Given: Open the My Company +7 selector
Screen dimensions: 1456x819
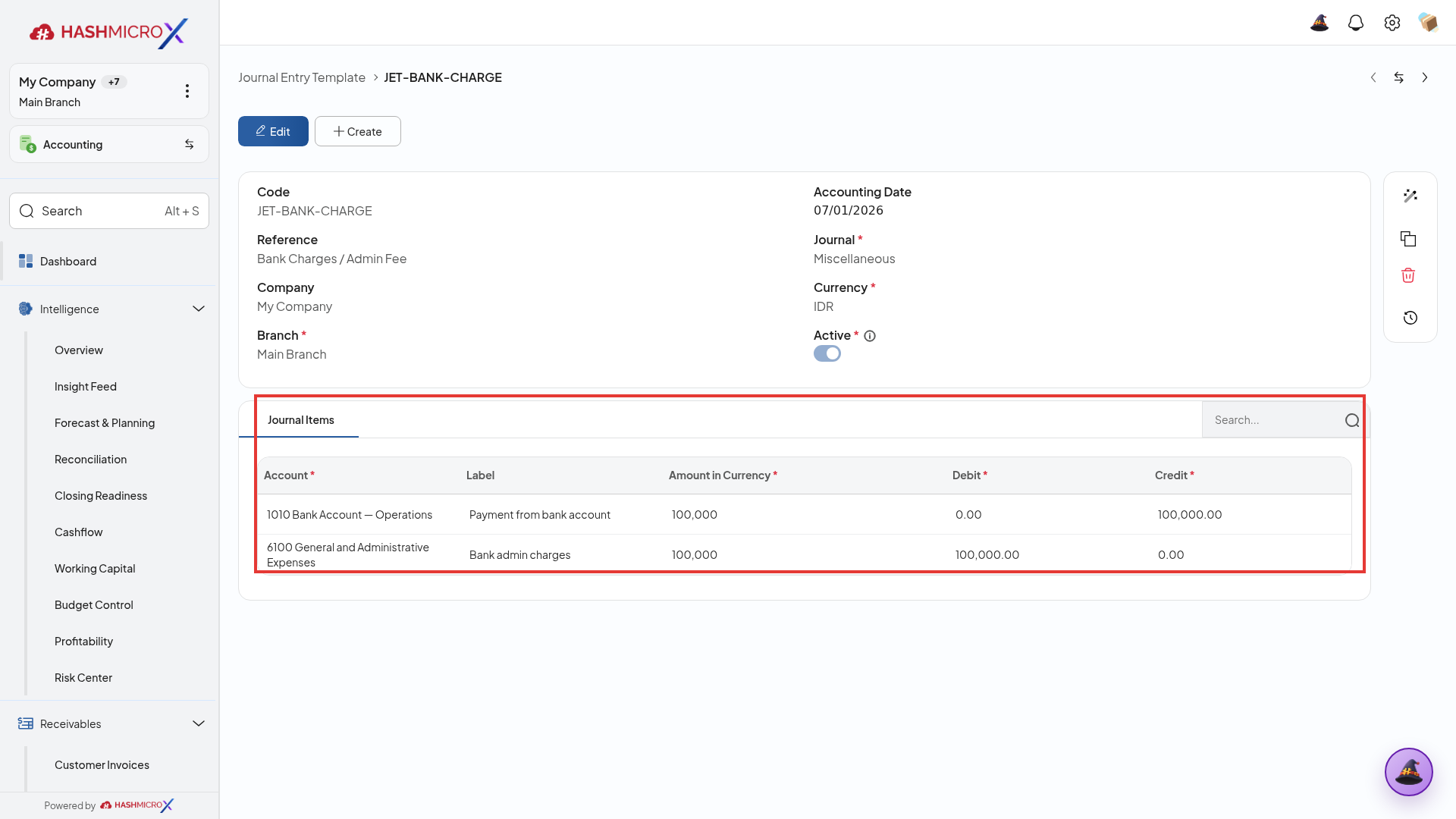Looking at the screenshot, I should (109, 91).
